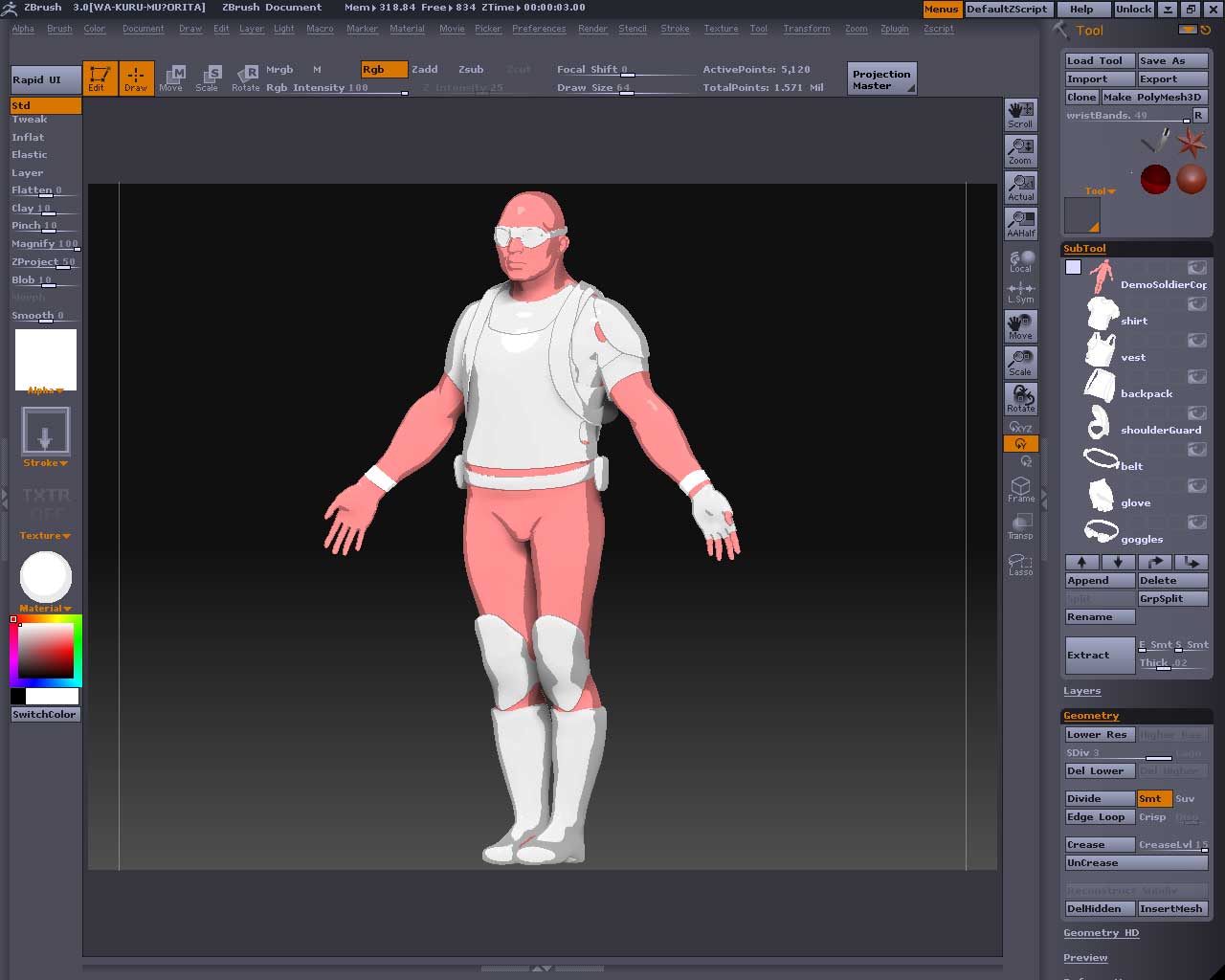Screen dimensions: 1225x980
Task: Toggle visibility of the shirt subtool
Action: coord(1197,304)
